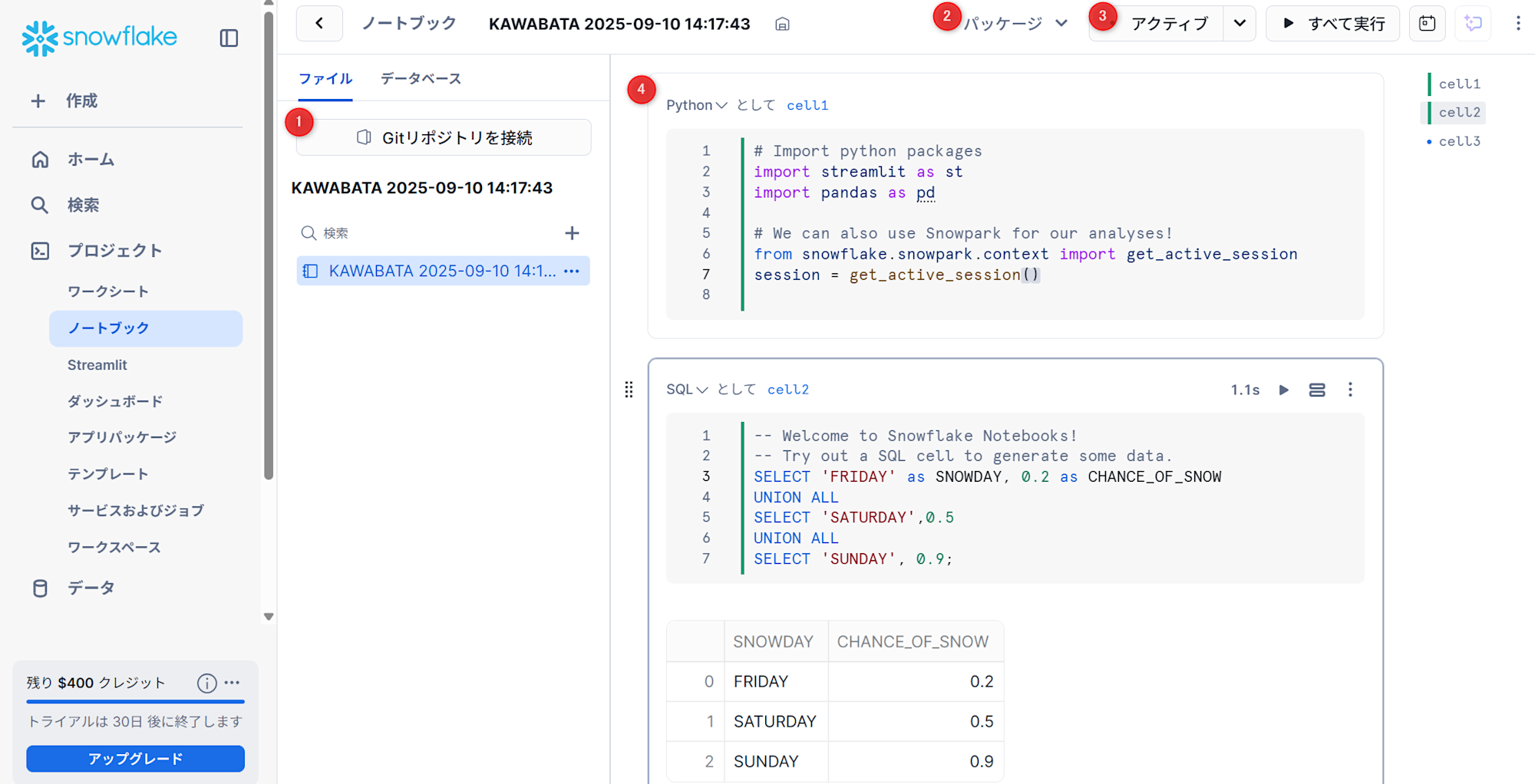Change cell2 language SQL dropdown
Viewport: 1535px width, 784px height.
[x=687, y=390]
